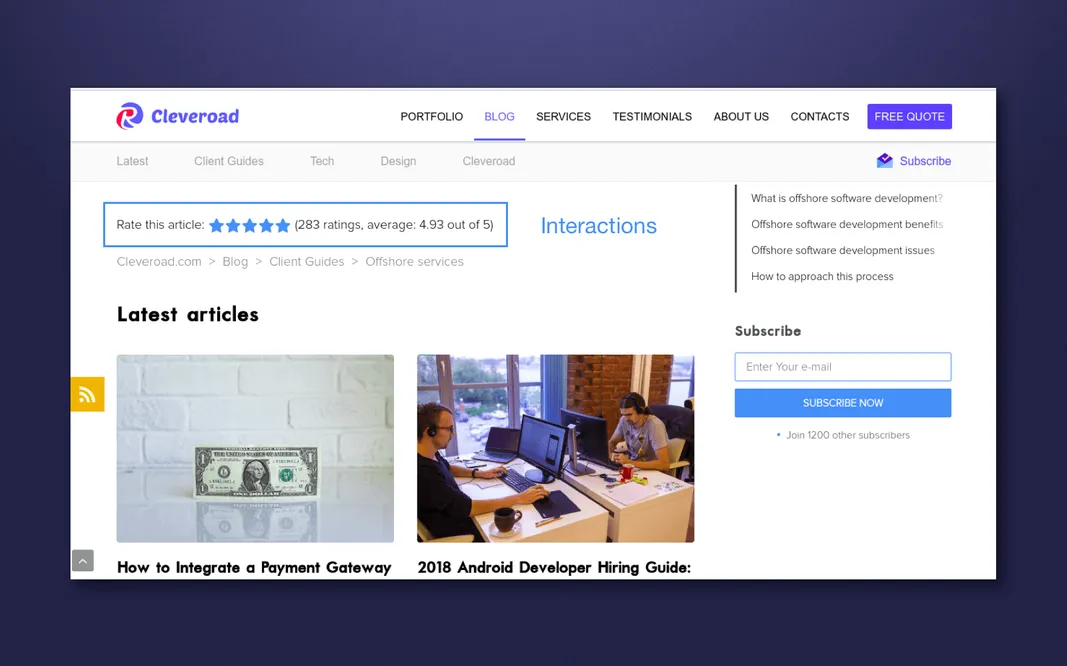The width and height of the screenshot is (1067, 666).
Task: Open the dollar bill article thumbnail
Action: tap(254, 448)
